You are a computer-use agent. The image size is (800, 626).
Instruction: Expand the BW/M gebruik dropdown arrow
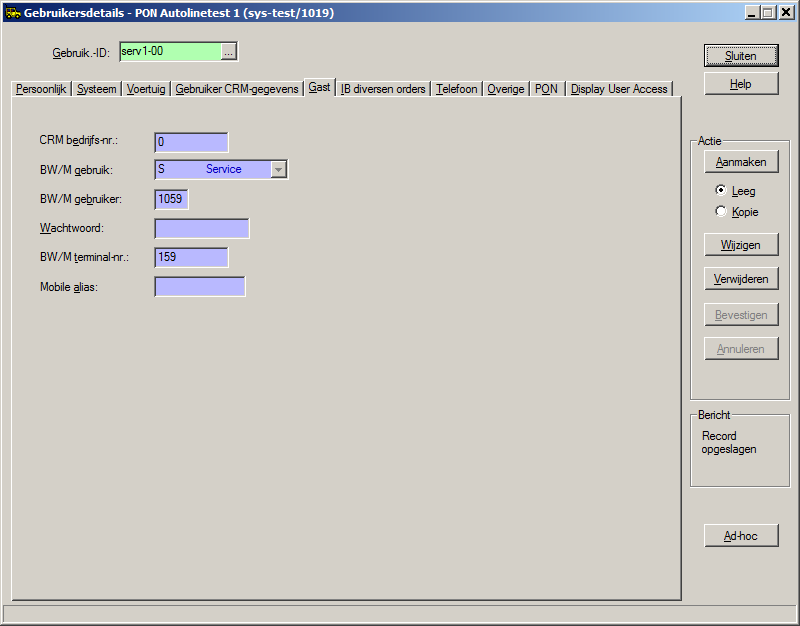point(279,169)
